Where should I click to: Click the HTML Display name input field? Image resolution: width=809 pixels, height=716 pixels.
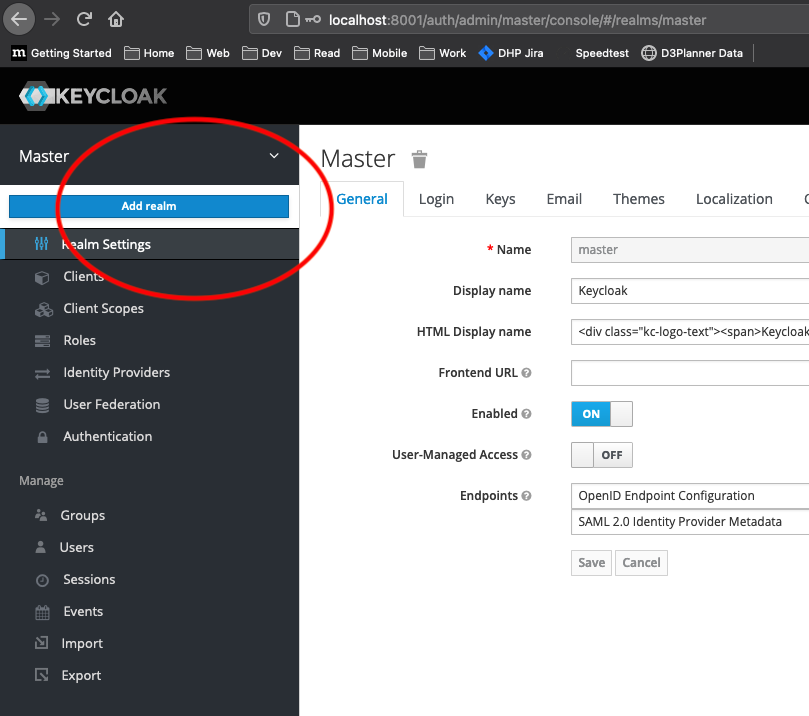(x=690, y=332)
